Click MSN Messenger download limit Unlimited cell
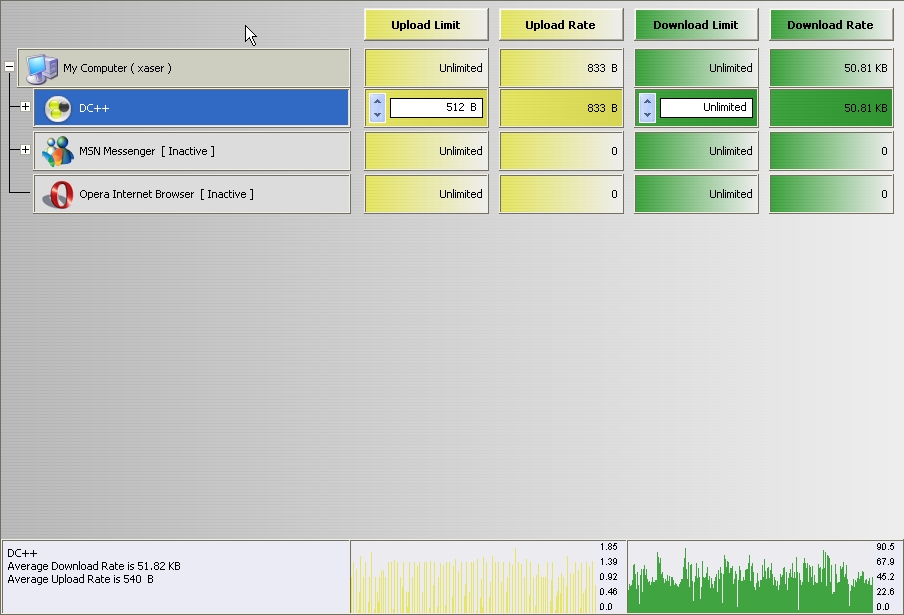 [696, 151]
